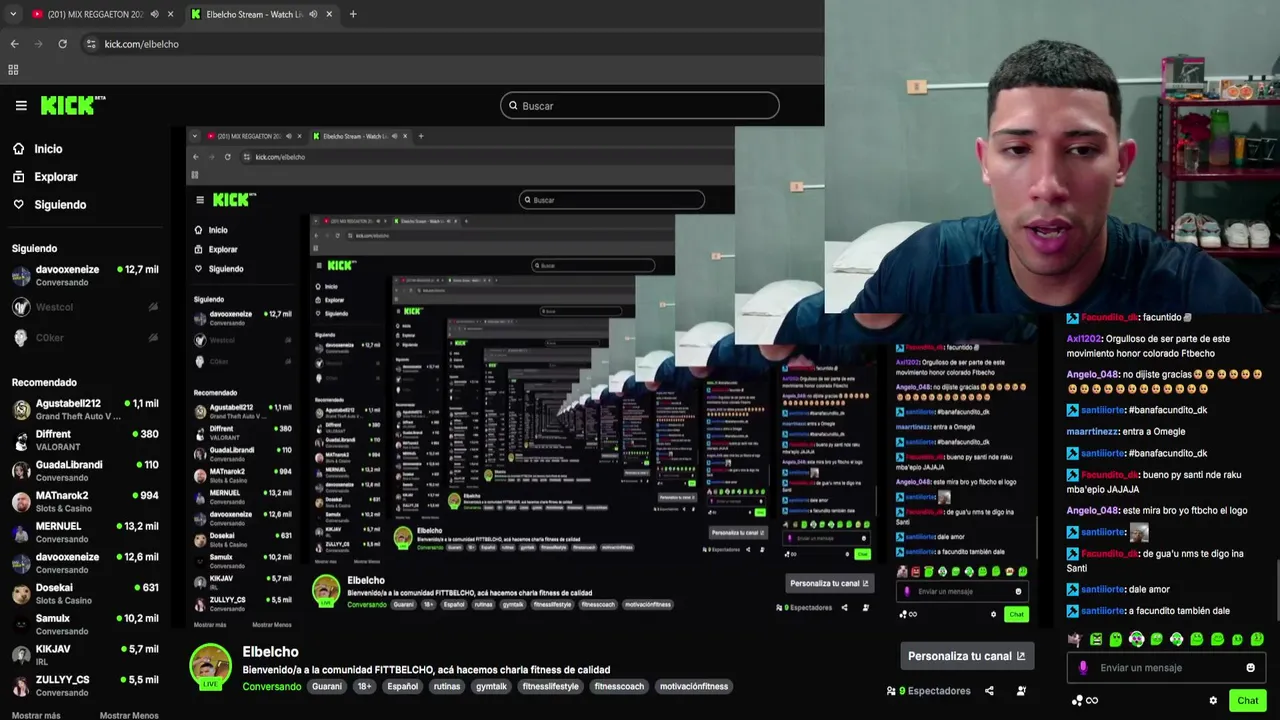This screenshot has width=1280, height=720.
Task: Expand list with Mostrar más
Action: 36,715
